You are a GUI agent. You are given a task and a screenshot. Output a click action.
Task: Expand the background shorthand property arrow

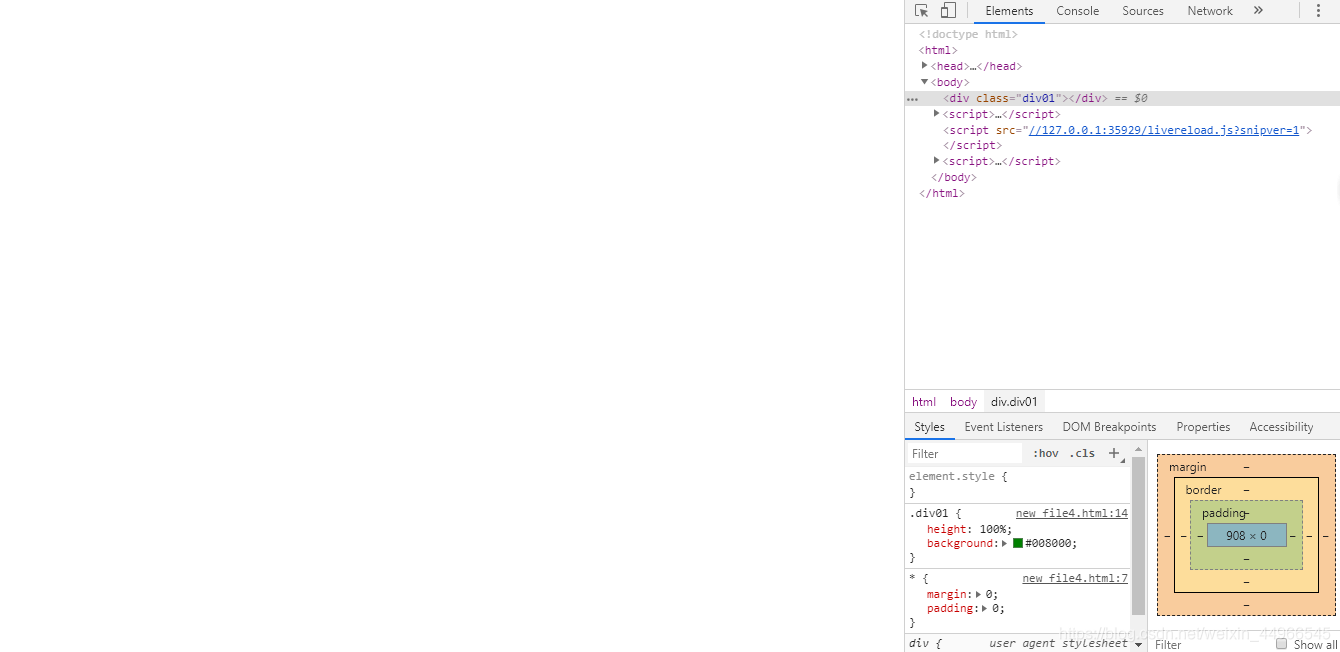pos(1005,544)
